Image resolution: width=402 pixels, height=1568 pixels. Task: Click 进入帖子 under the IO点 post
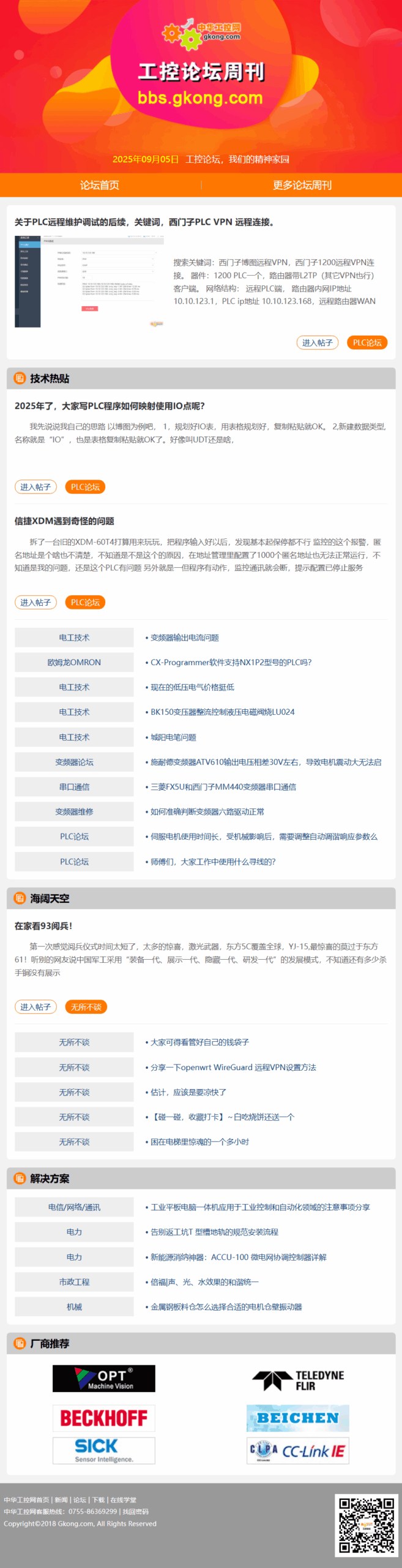pyautogui.click(x=35, y=487)
